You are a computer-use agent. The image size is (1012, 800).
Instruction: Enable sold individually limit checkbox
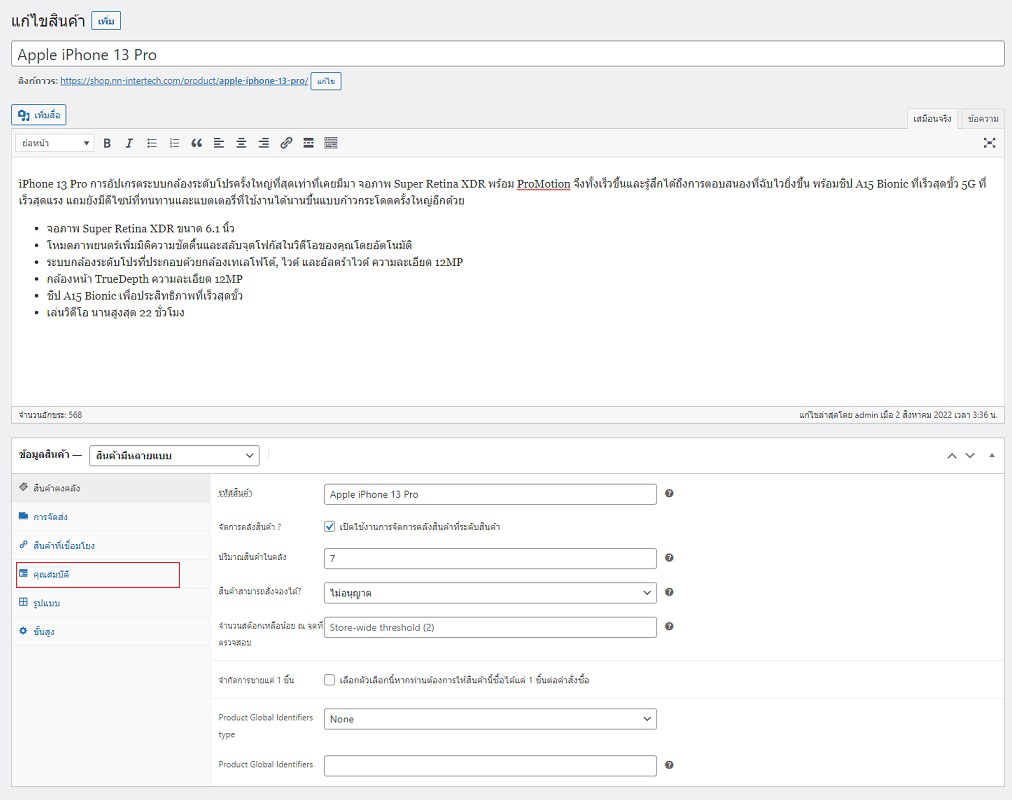(x=330, y=680)
